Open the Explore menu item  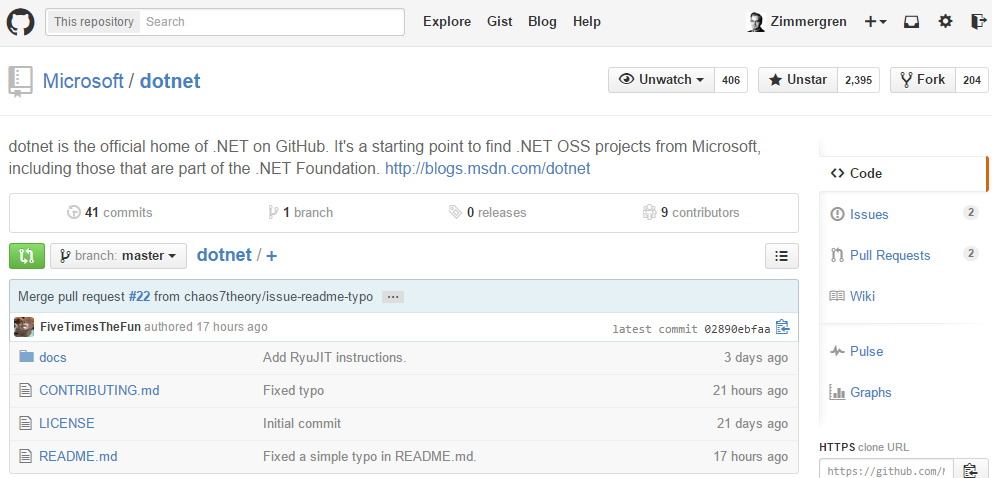pyautogui.click(x=447, y=22)
